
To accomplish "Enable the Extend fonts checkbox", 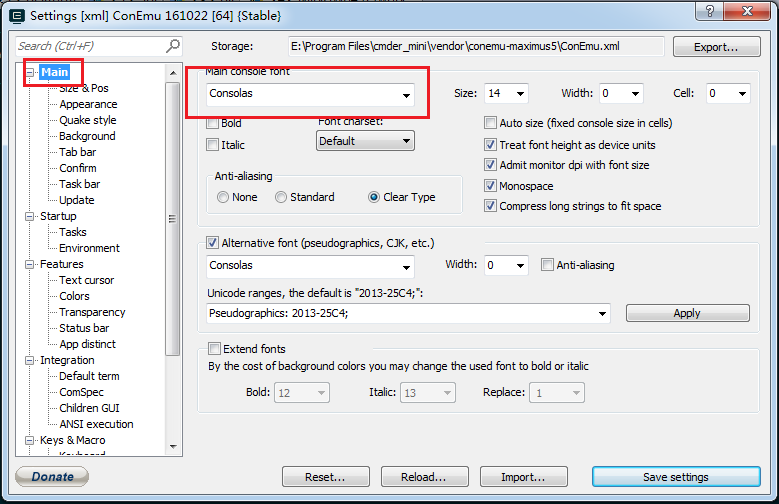I will [213, 349].
